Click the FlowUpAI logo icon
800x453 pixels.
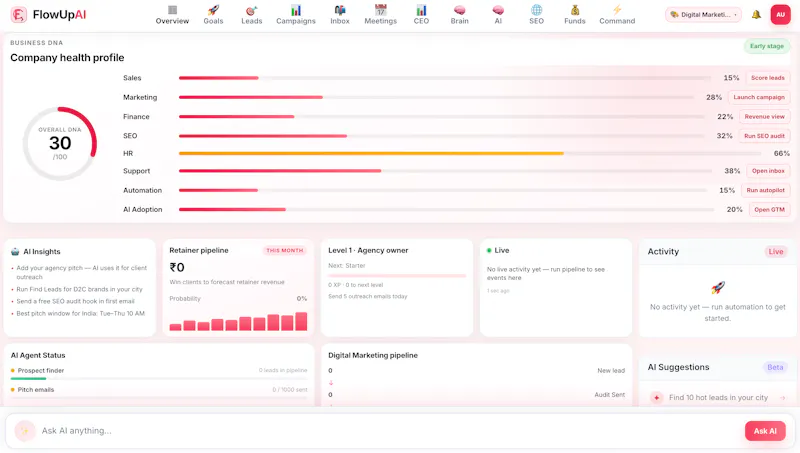click(19, 15)
